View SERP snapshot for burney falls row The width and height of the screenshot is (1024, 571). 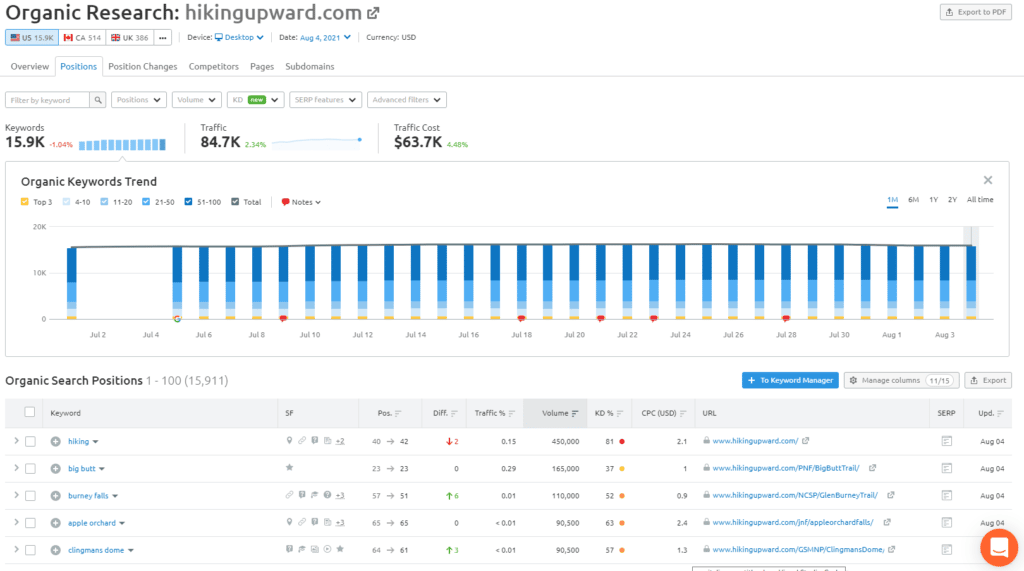point(946,496)
